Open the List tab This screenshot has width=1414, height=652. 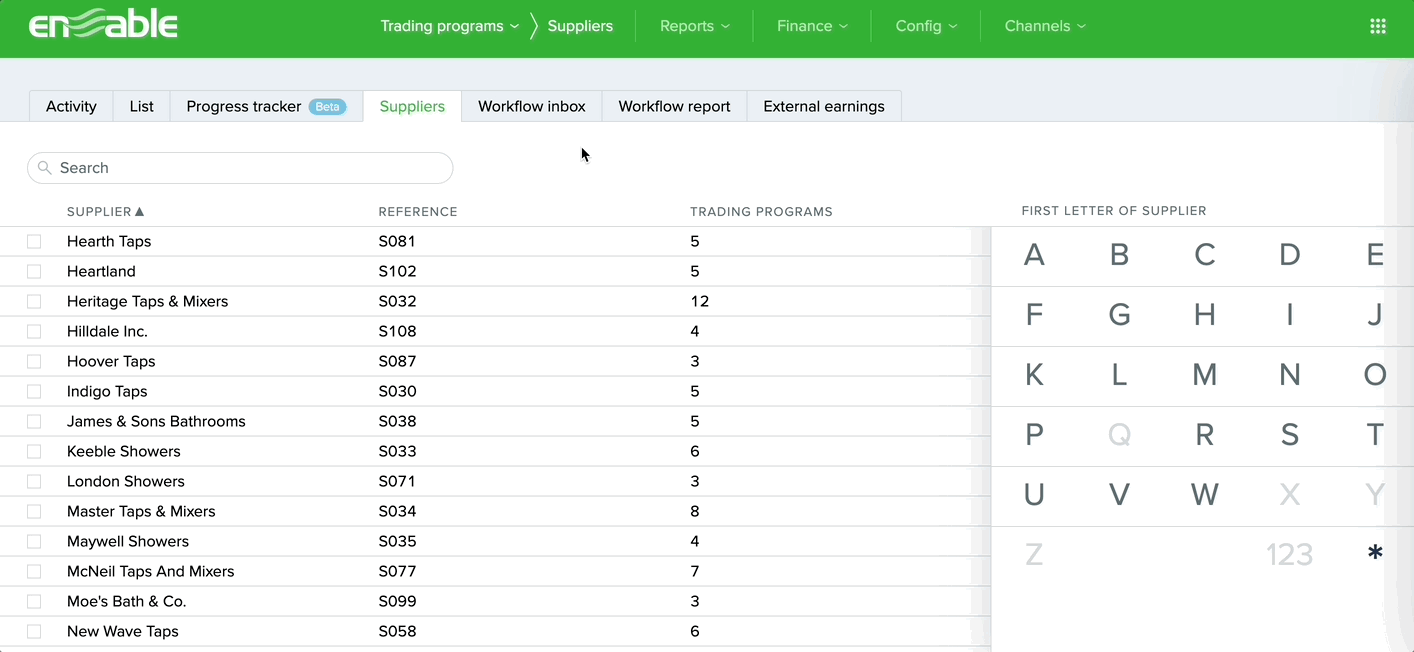(142, 106)
